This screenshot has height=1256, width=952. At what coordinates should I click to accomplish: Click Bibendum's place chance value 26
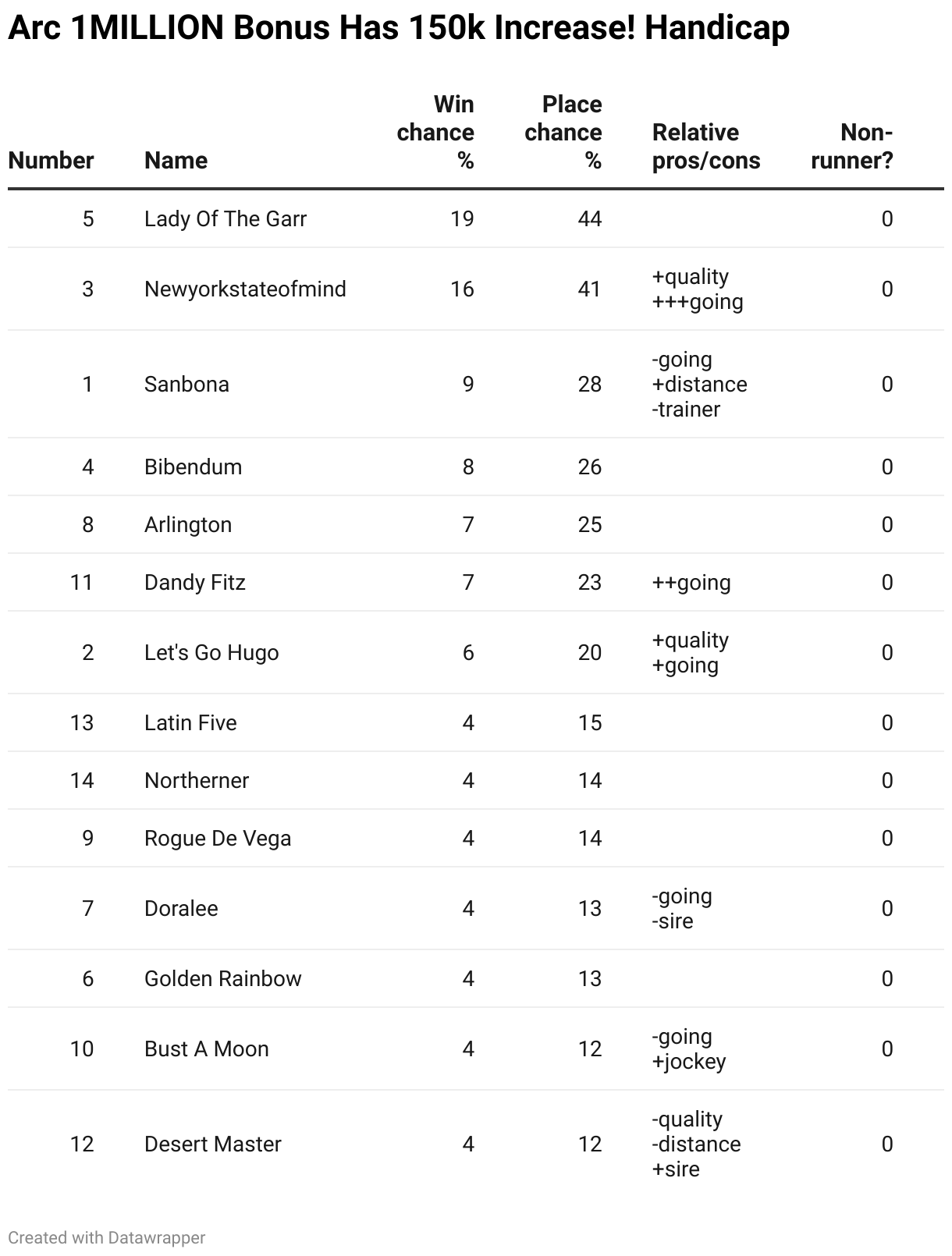590,467
